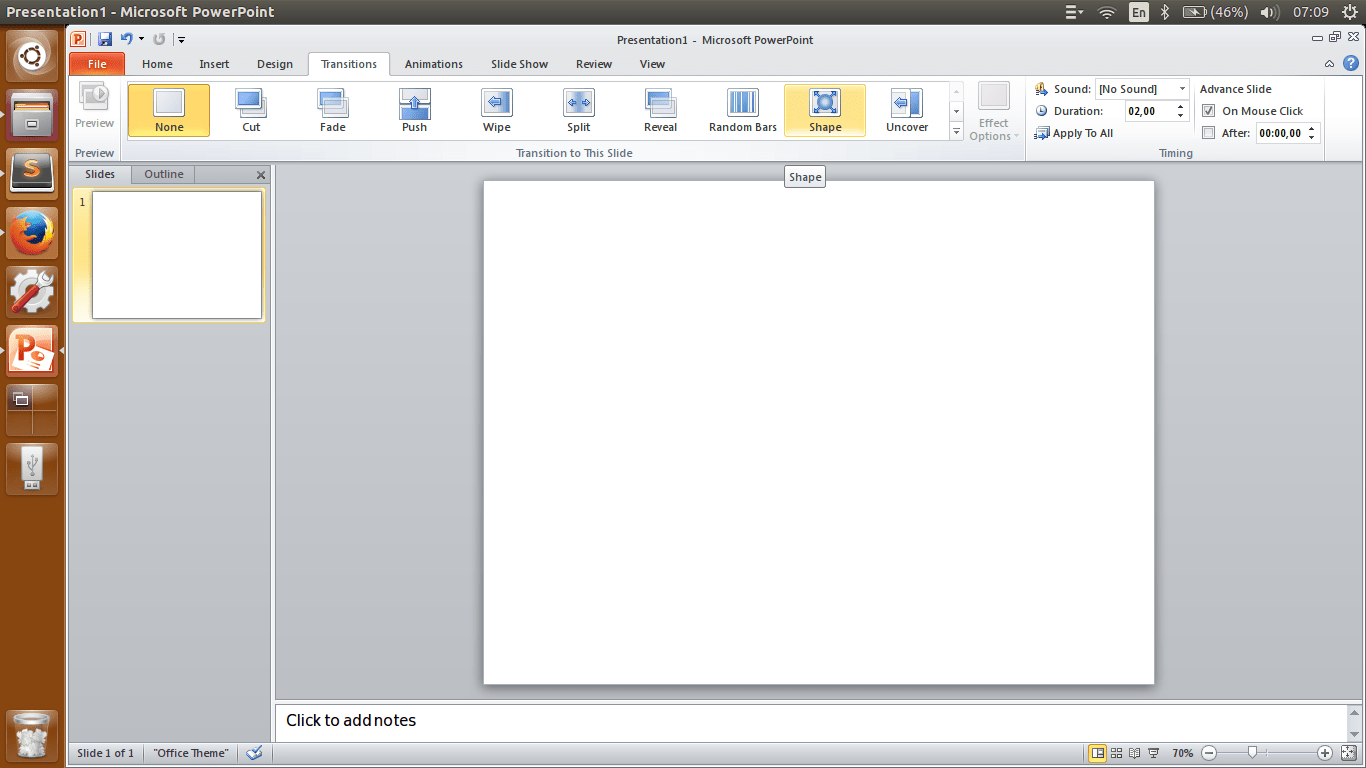1366x768 pixels.
Task: Decrease Duration with down spinner
Action: [1181, 116]
